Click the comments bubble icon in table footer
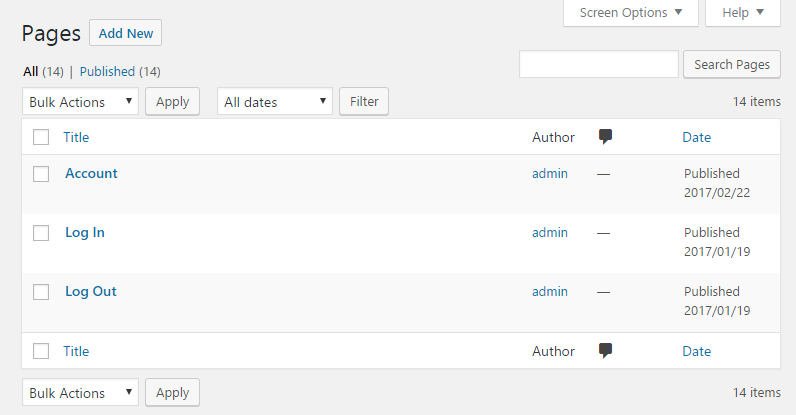The width and height of the screenshot is (796, 415). click(605, 350)
